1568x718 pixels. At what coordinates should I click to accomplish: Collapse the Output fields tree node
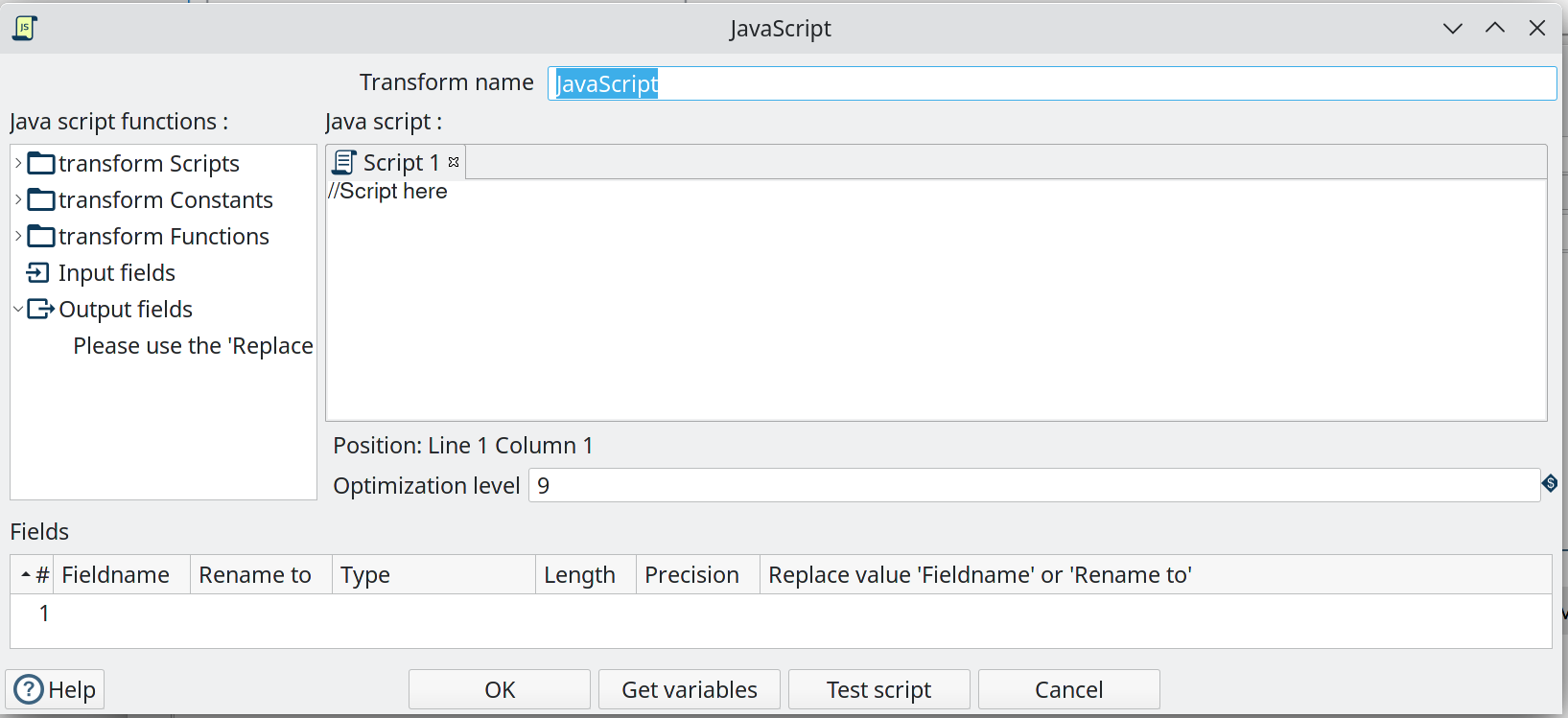[x=18, y=310]
